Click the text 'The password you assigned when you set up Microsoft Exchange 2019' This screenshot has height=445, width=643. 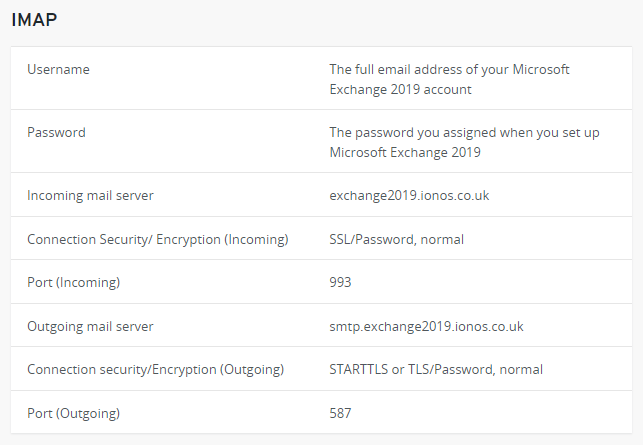tap(464, 142)
